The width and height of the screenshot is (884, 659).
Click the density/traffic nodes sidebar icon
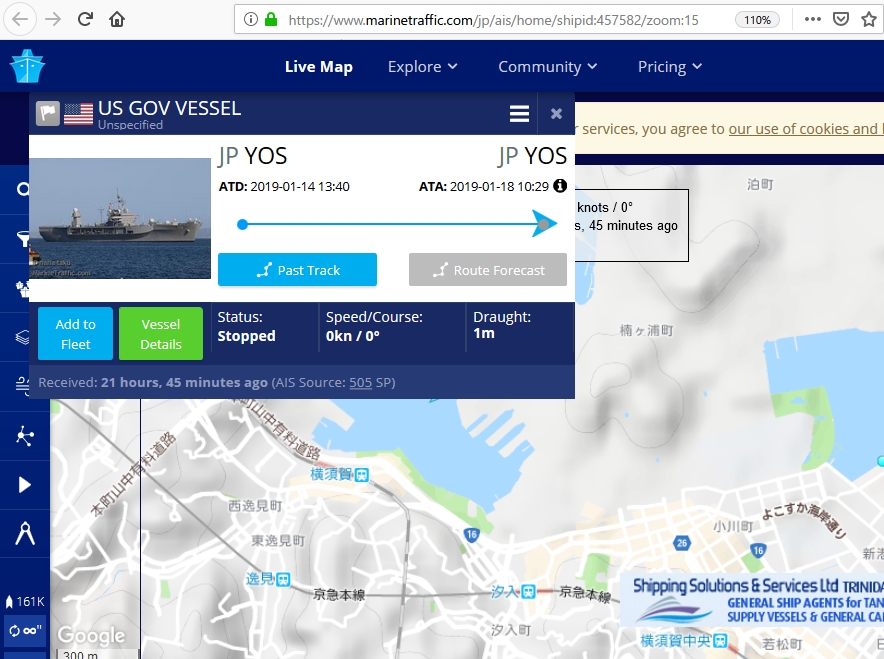click(23, 435)
